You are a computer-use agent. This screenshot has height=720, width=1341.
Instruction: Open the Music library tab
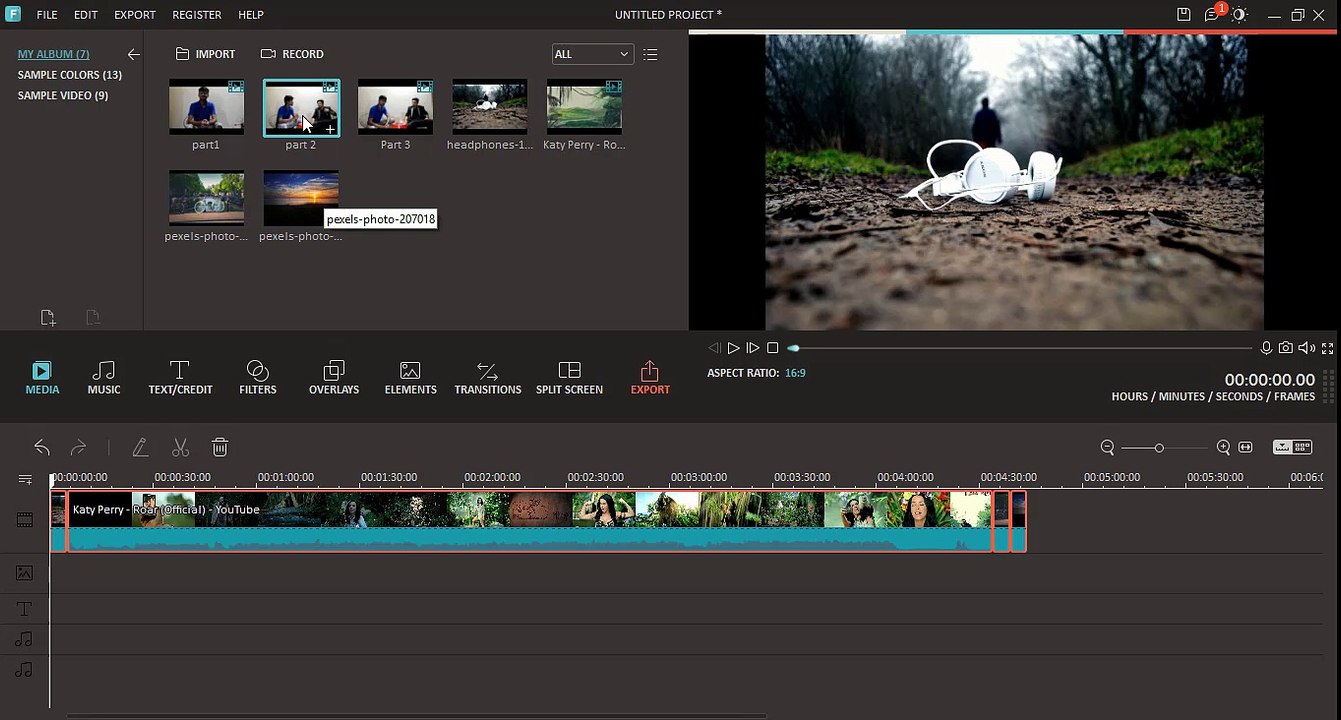[104, 378]
